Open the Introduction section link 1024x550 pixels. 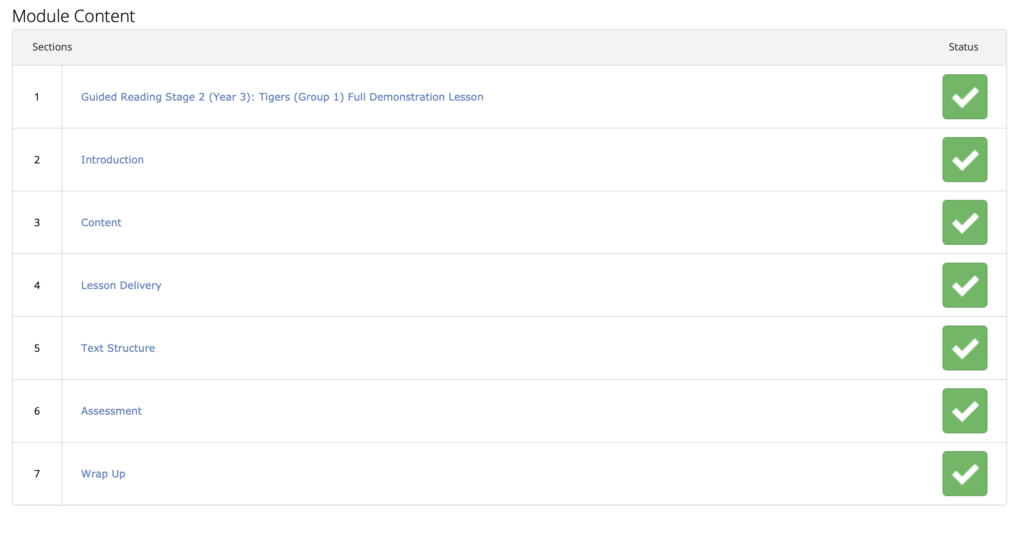112,160
